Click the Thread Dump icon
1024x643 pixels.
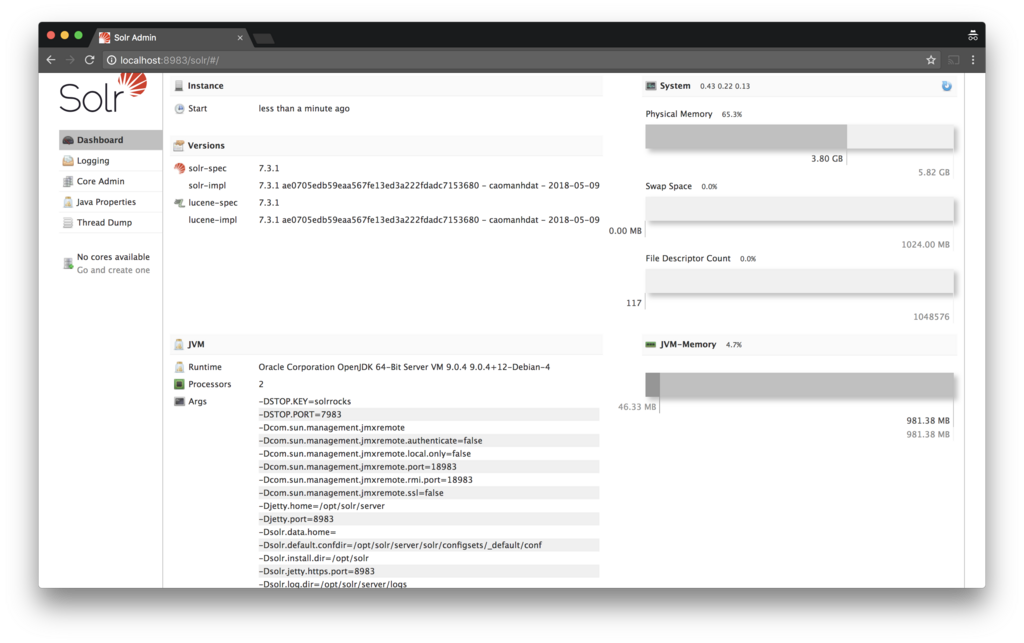tap(68, 223)
